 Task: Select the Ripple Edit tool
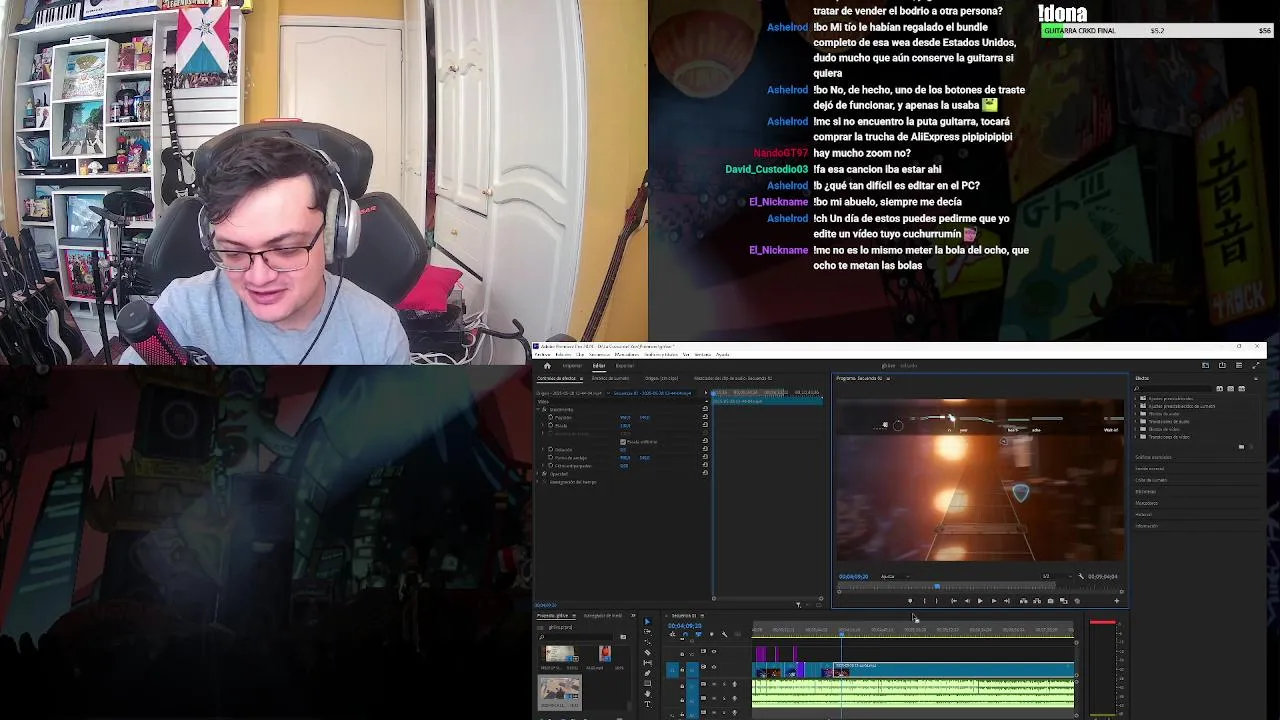pyautogui.click(x=647, y=642)
